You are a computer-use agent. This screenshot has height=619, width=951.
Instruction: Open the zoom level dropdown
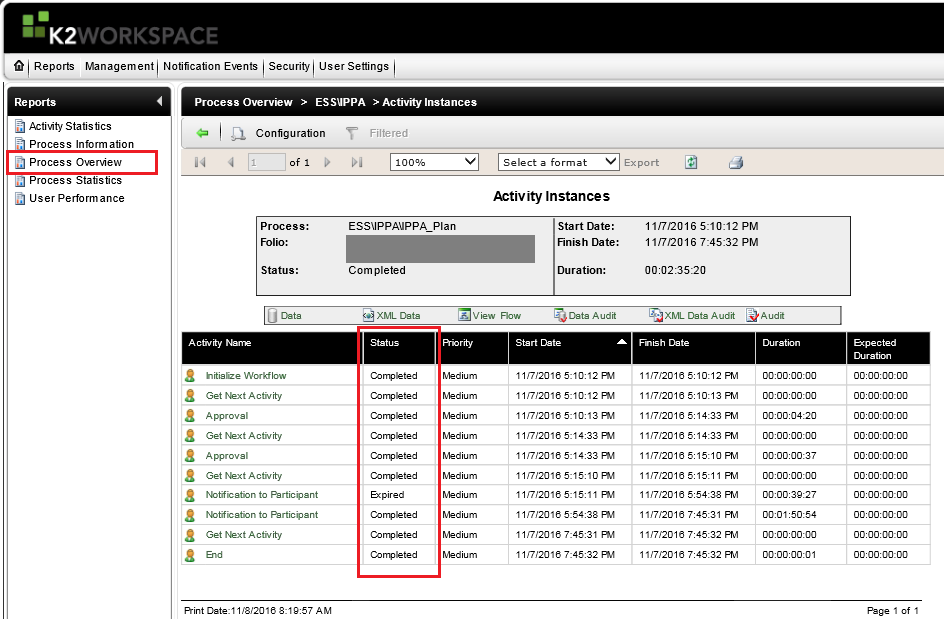coord(433,162)
